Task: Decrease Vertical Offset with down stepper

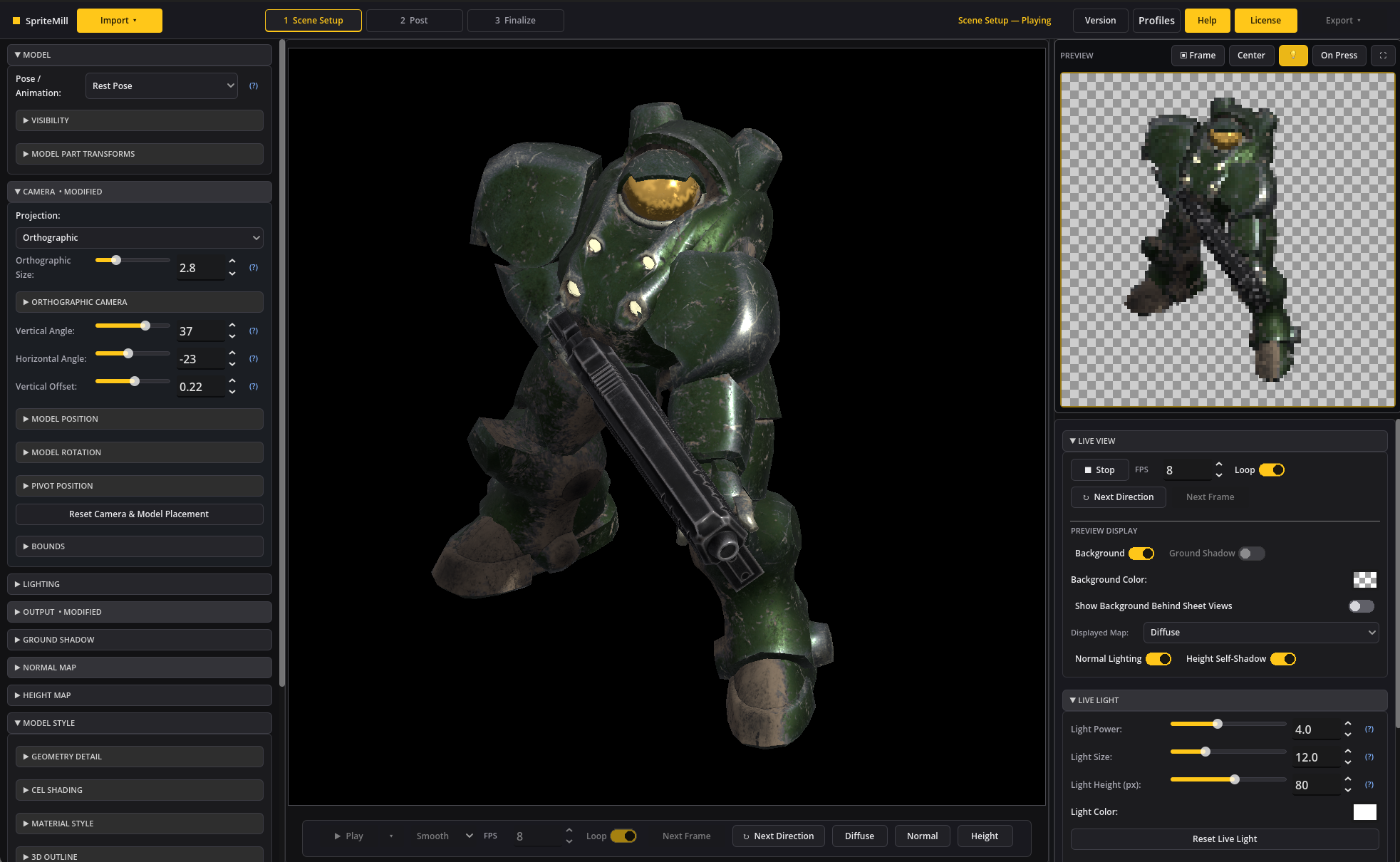Action: (232, 393)
